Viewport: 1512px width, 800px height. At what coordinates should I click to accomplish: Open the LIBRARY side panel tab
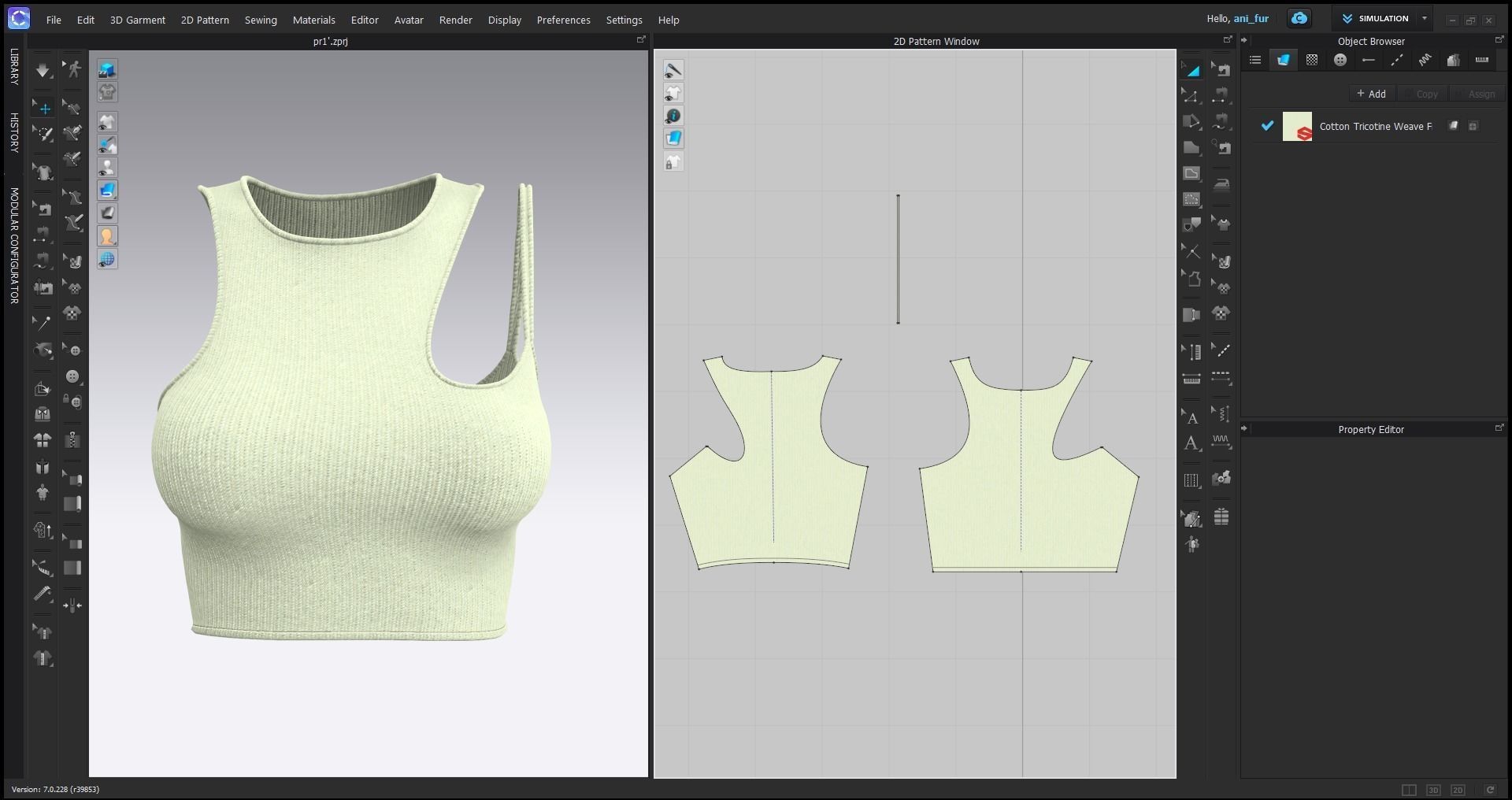point(14,67)
